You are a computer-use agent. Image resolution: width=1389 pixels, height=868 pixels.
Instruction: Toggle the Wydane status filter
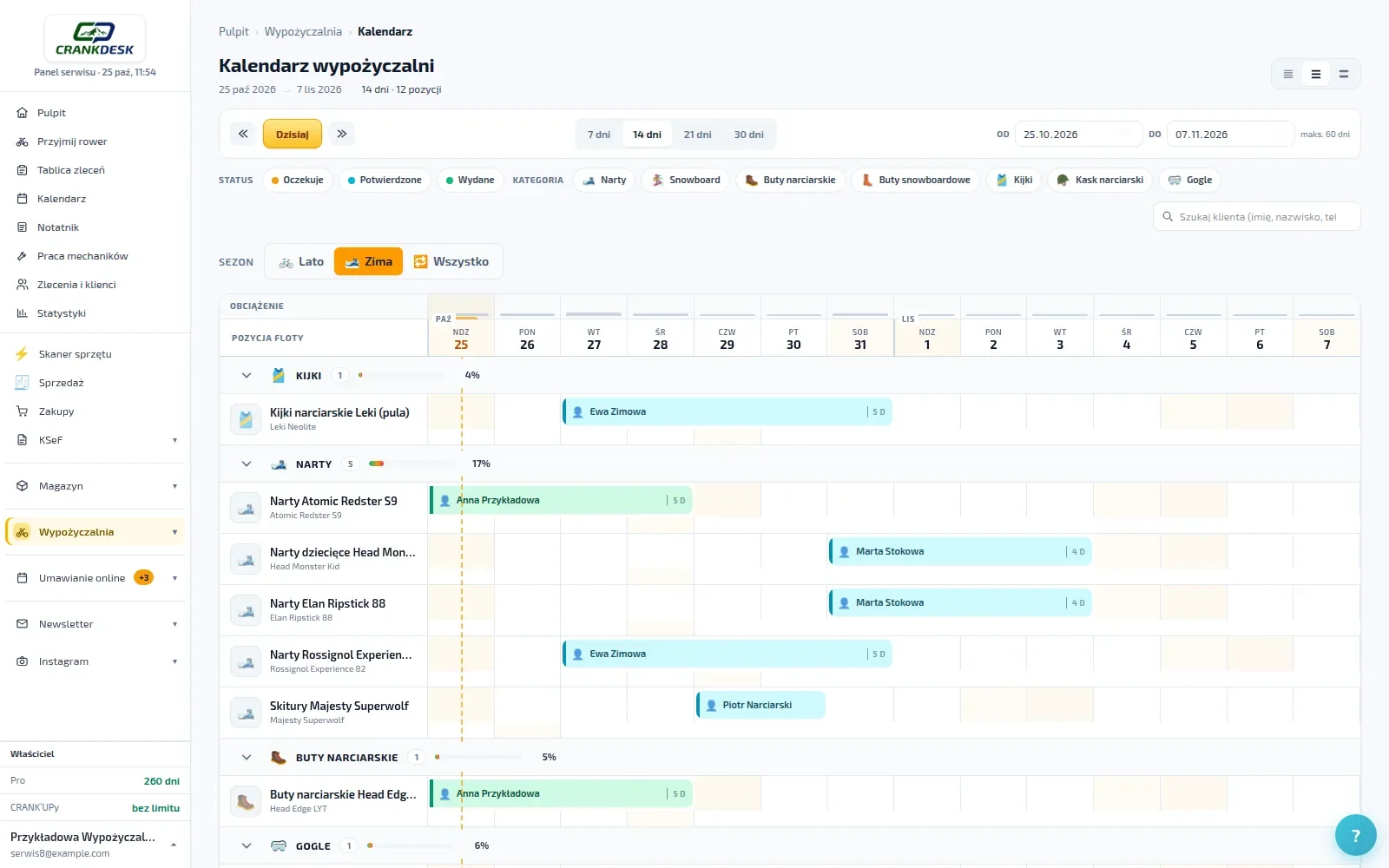coord(470,181)
